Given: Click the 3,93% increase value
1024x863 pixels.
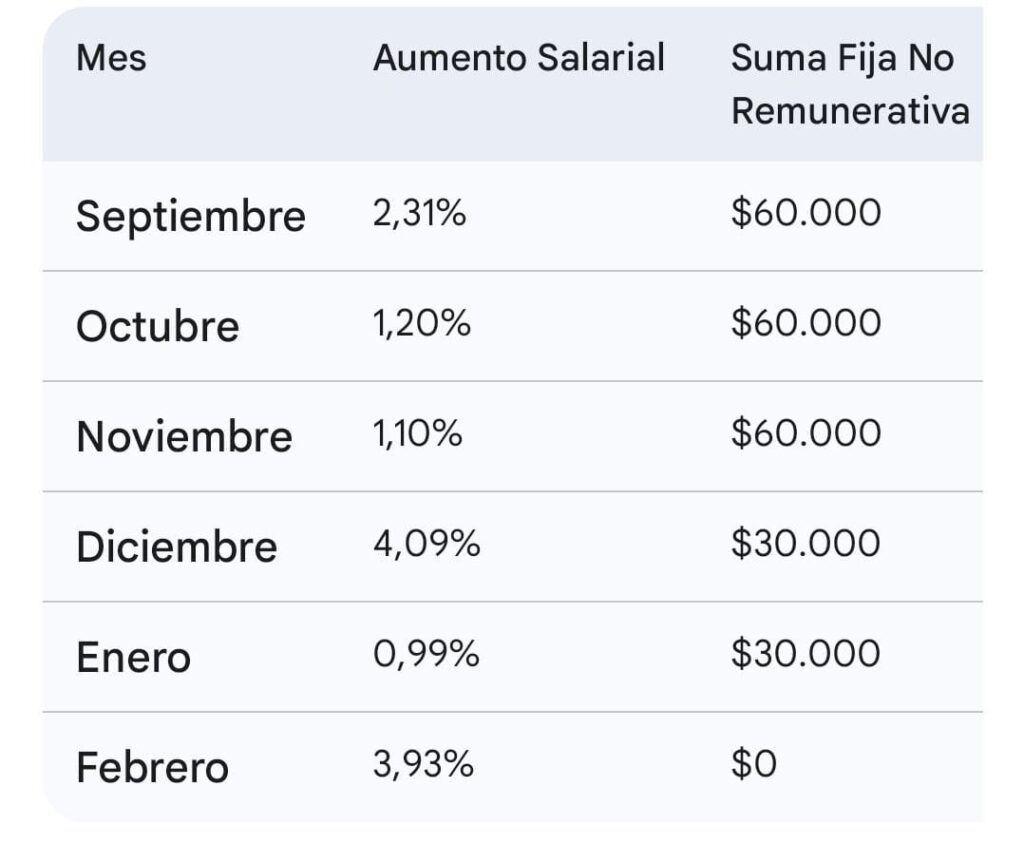Looking at the screenshot, I should tap(424, 765).
